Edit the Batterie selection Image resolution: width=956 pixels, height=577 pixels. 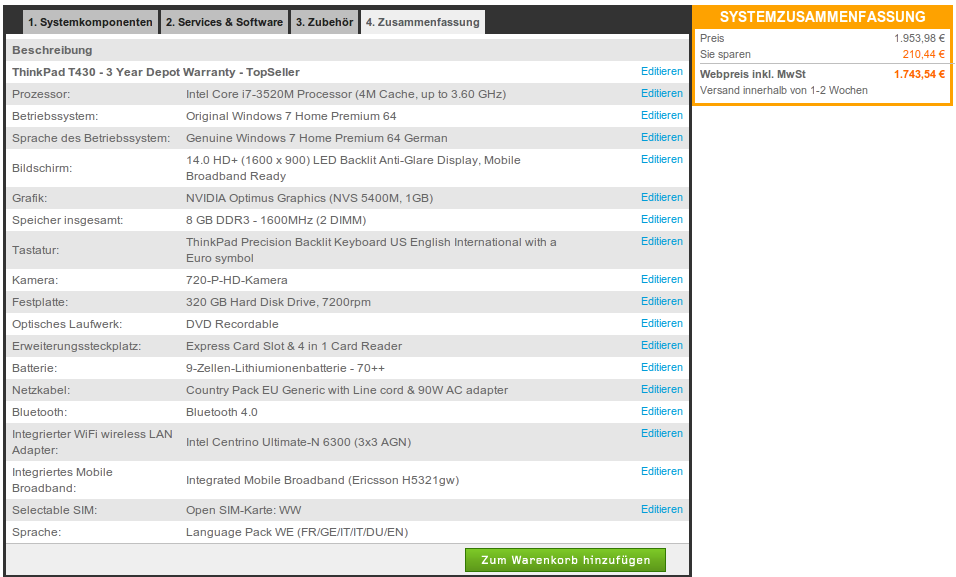(662, 367)
